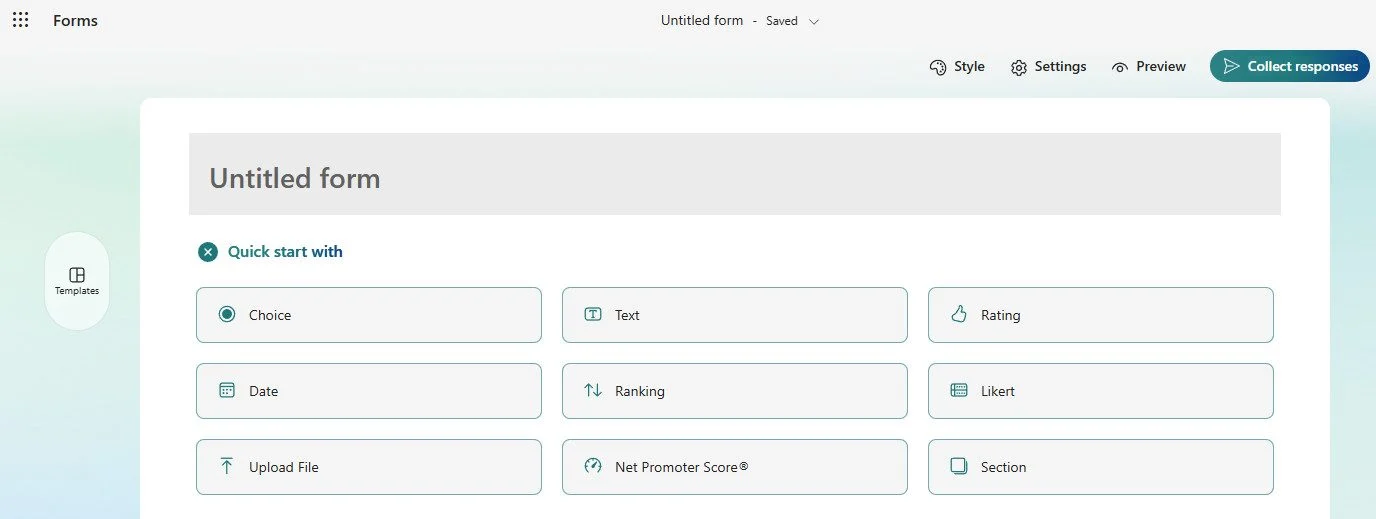The width and height of the screenshot is (1376, 519).
Task: Click the Untitled form title in header
Action: [702, 20]
